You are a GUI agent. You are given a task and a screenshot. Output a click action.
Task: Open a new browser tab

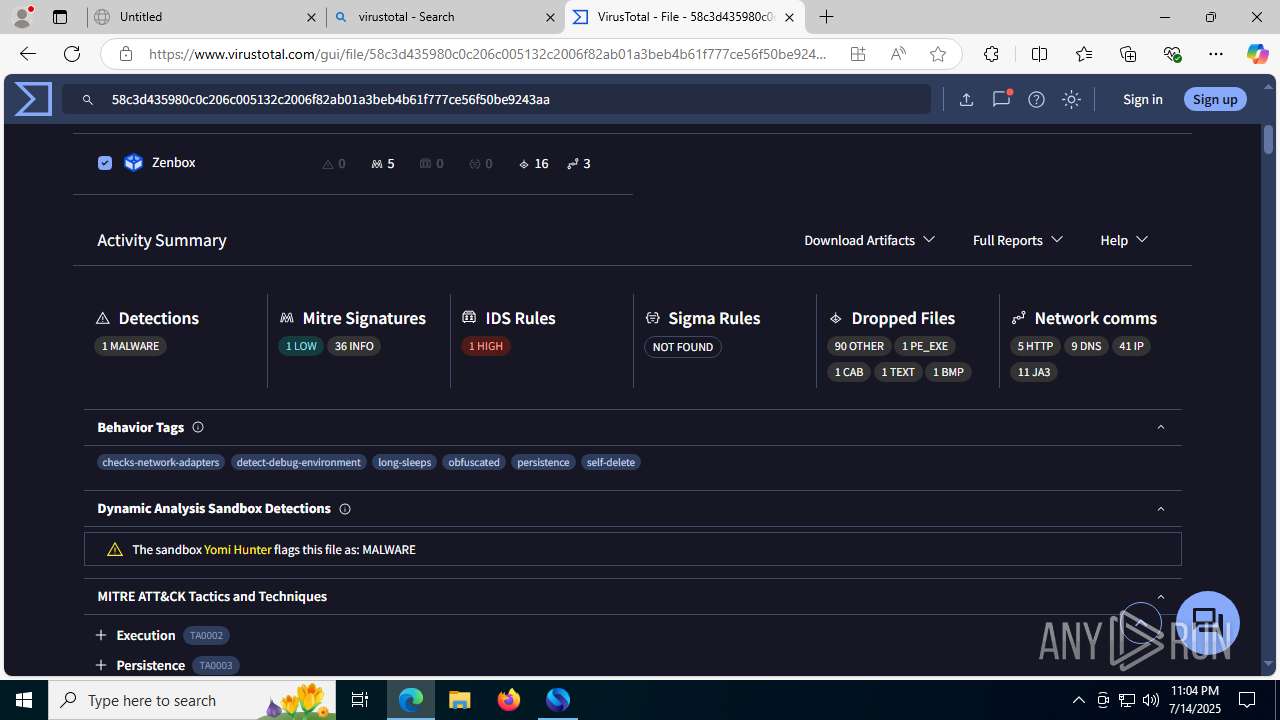pos(827,17)
